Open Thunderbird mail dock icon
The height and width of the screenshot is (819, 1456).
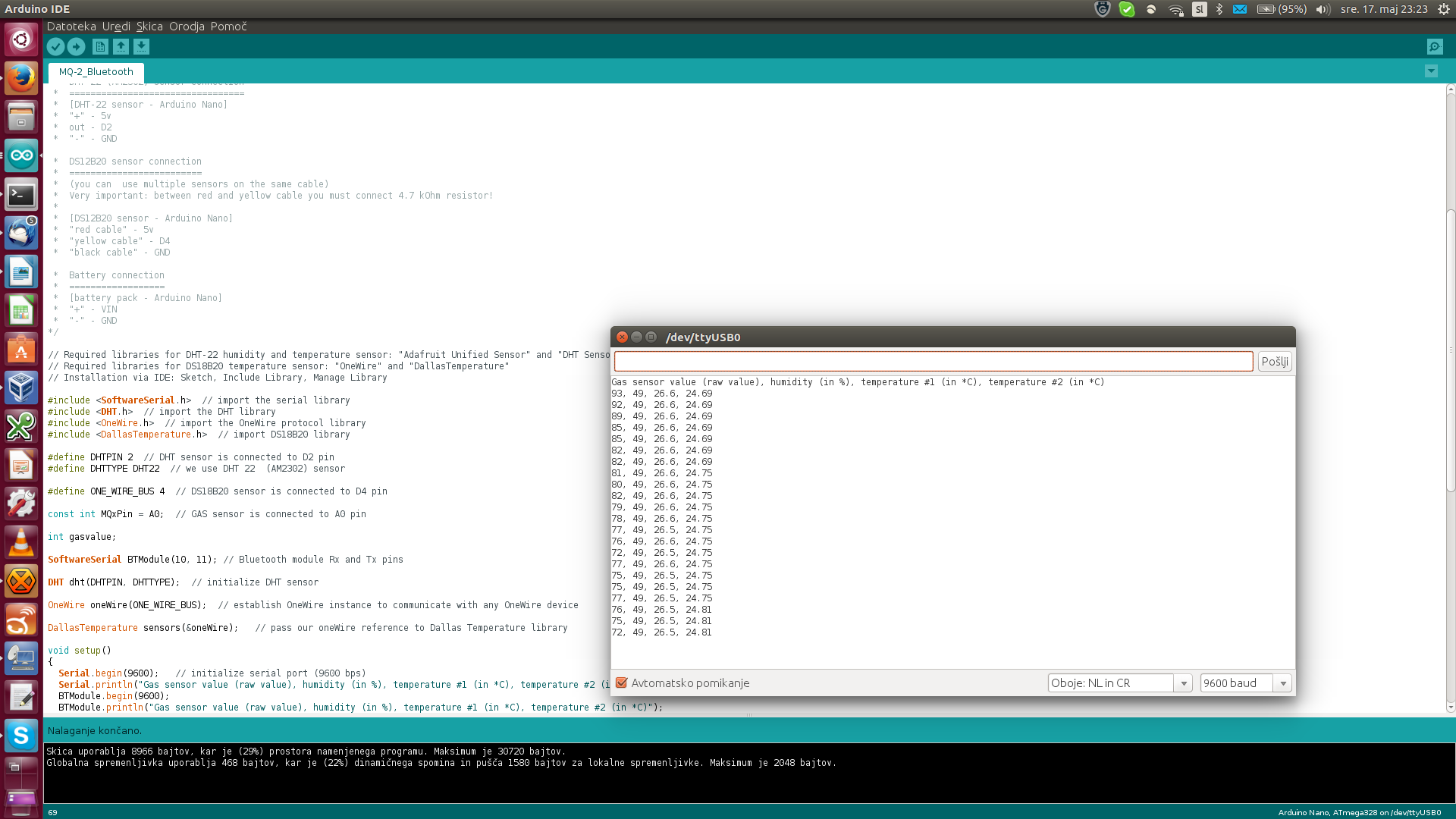21,233
